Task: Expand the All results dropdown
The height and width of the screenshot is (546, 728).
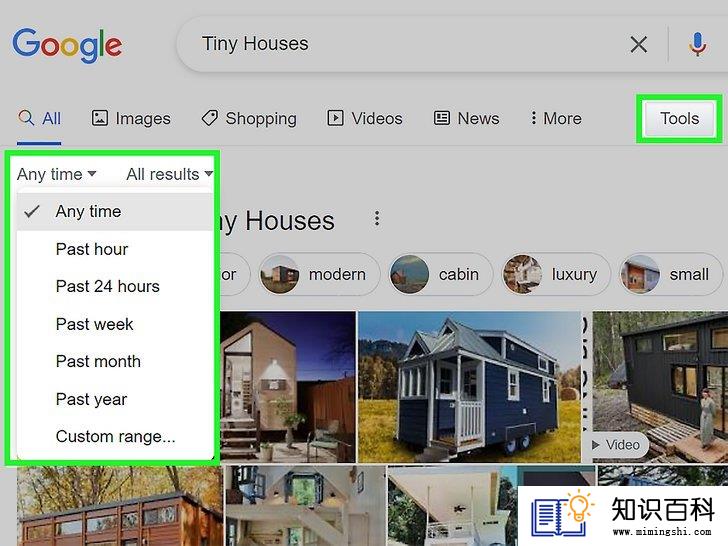Action: coord(169,174)
